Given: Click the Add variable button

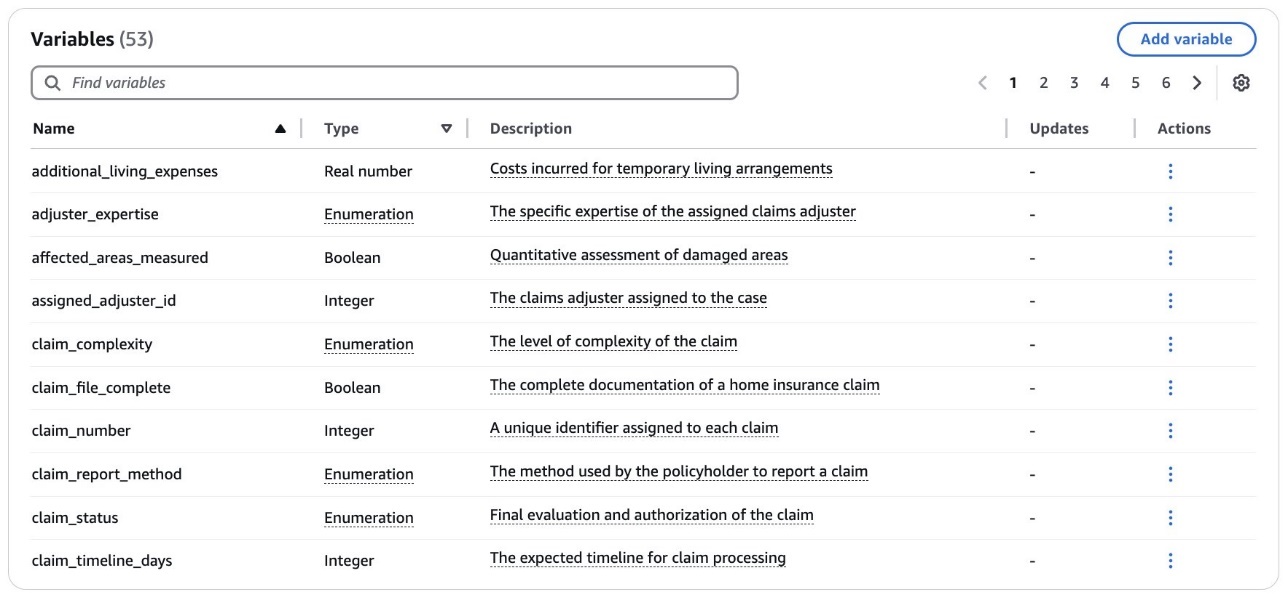Looking at the screenshot, I should 1186,39.
